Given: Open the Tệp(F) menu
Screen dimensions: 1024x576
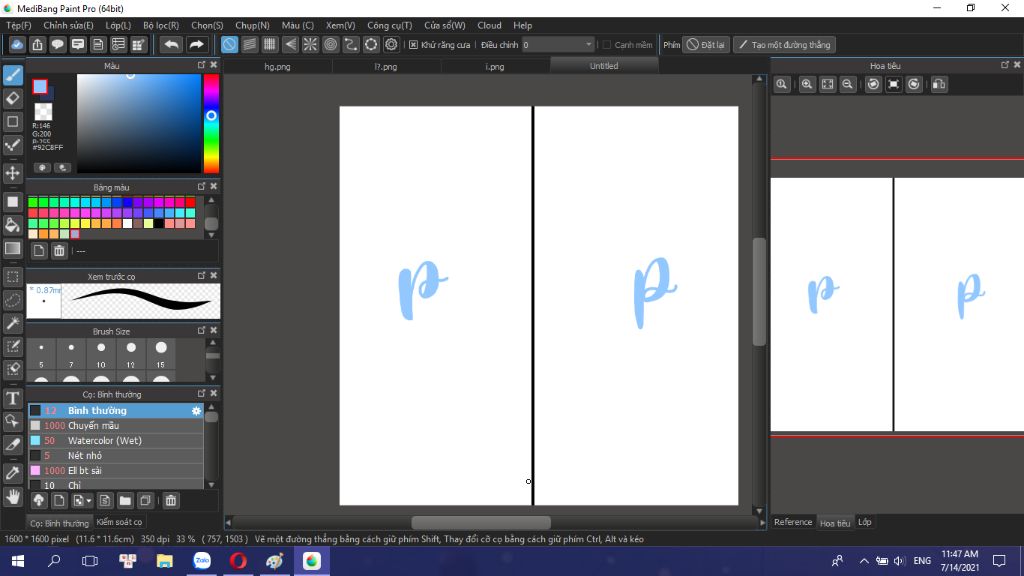Looking at the screenshot, I should [19, 25].
